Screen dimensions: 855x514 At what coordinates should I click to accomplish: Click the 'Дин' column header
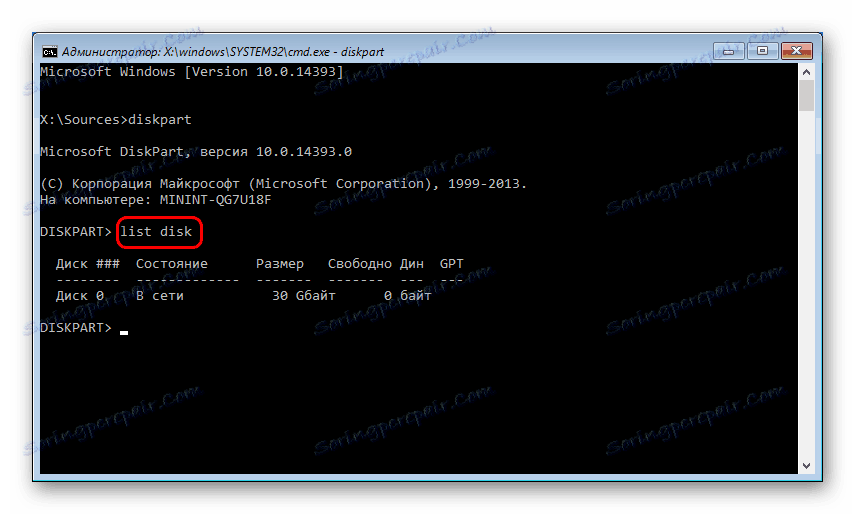(x=412, y=264)
